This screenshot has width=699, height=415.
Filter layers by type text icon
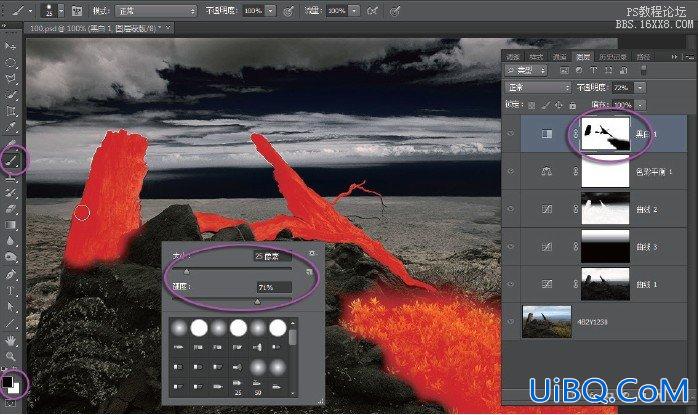click(x=593, y=70)
